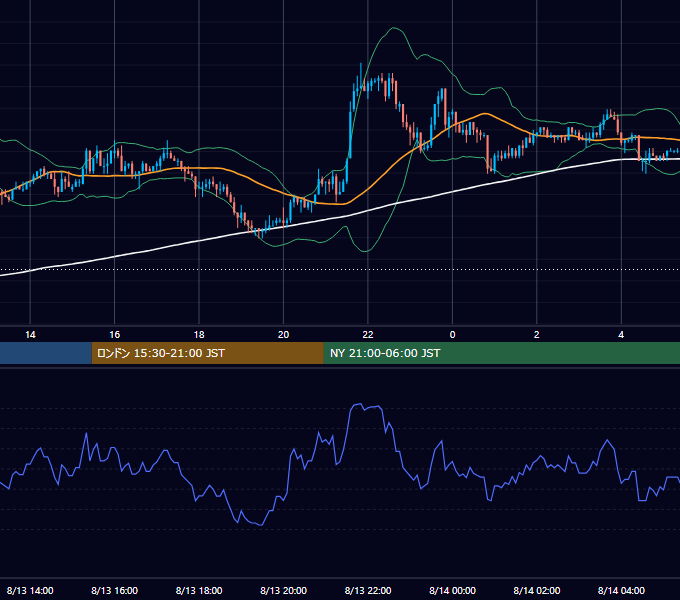Click the 20 hour axis label
Image resolution: width=680 pixels, height=600 pixels.
(283, 335)
